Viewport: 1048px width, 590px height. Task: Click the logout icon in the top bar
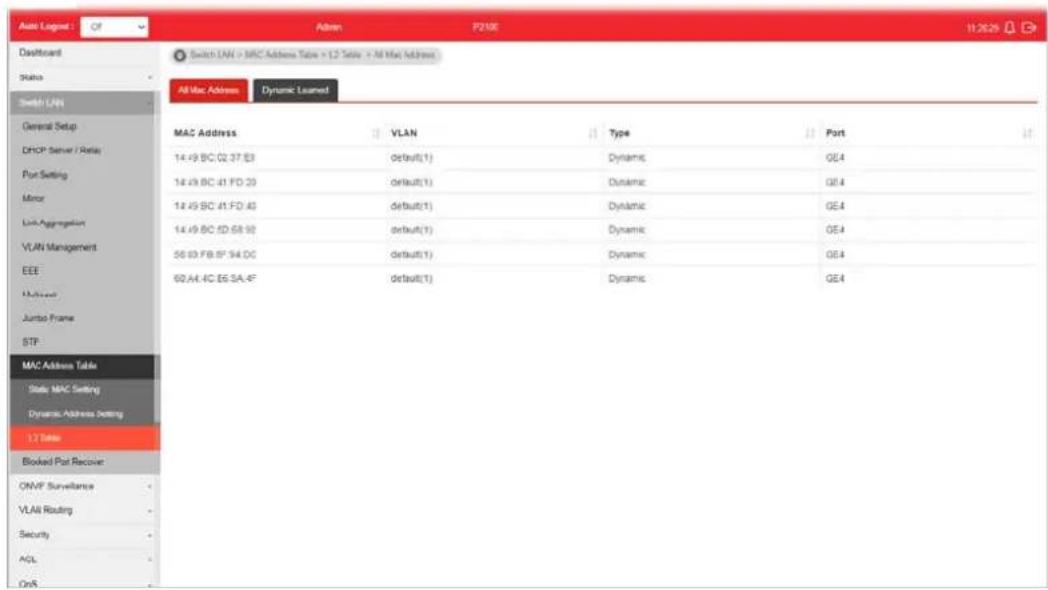click(1029, 27)
